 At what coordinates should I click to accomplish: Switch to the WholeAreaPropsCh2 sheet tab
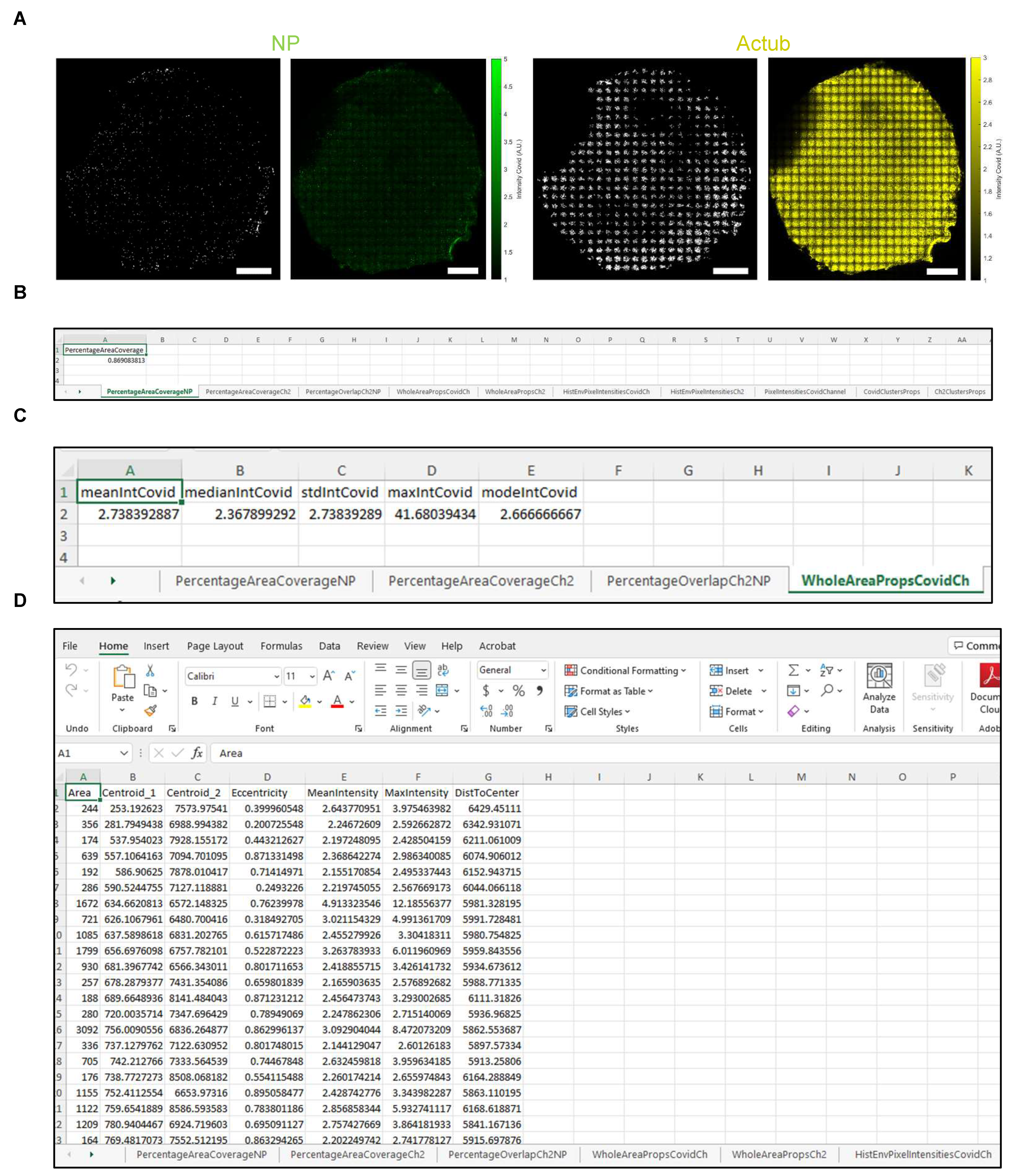click(778, 1154)
